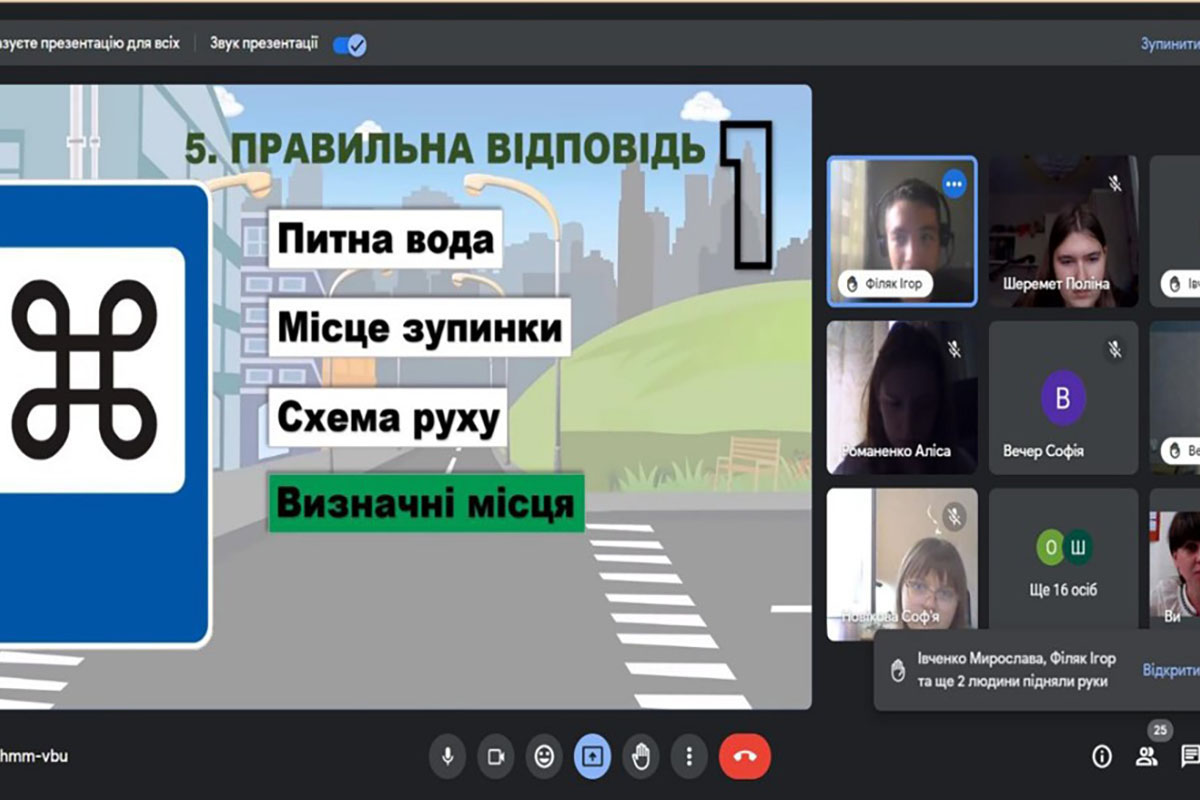Click the muted mic icon on Романенко Аліса
Viewport: 1200px width, 800px height.
(954, 349)
